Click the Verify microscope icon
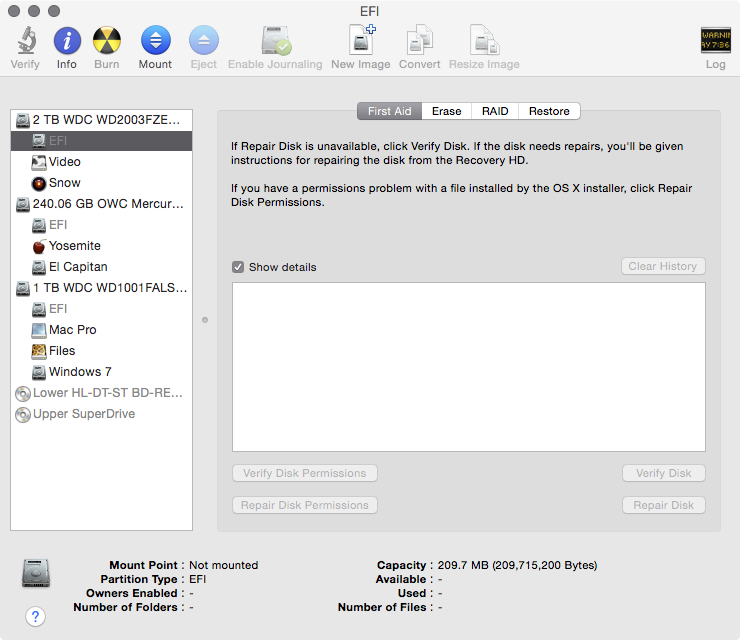This screenshot has height=640, width=740. tap(26, 40)
